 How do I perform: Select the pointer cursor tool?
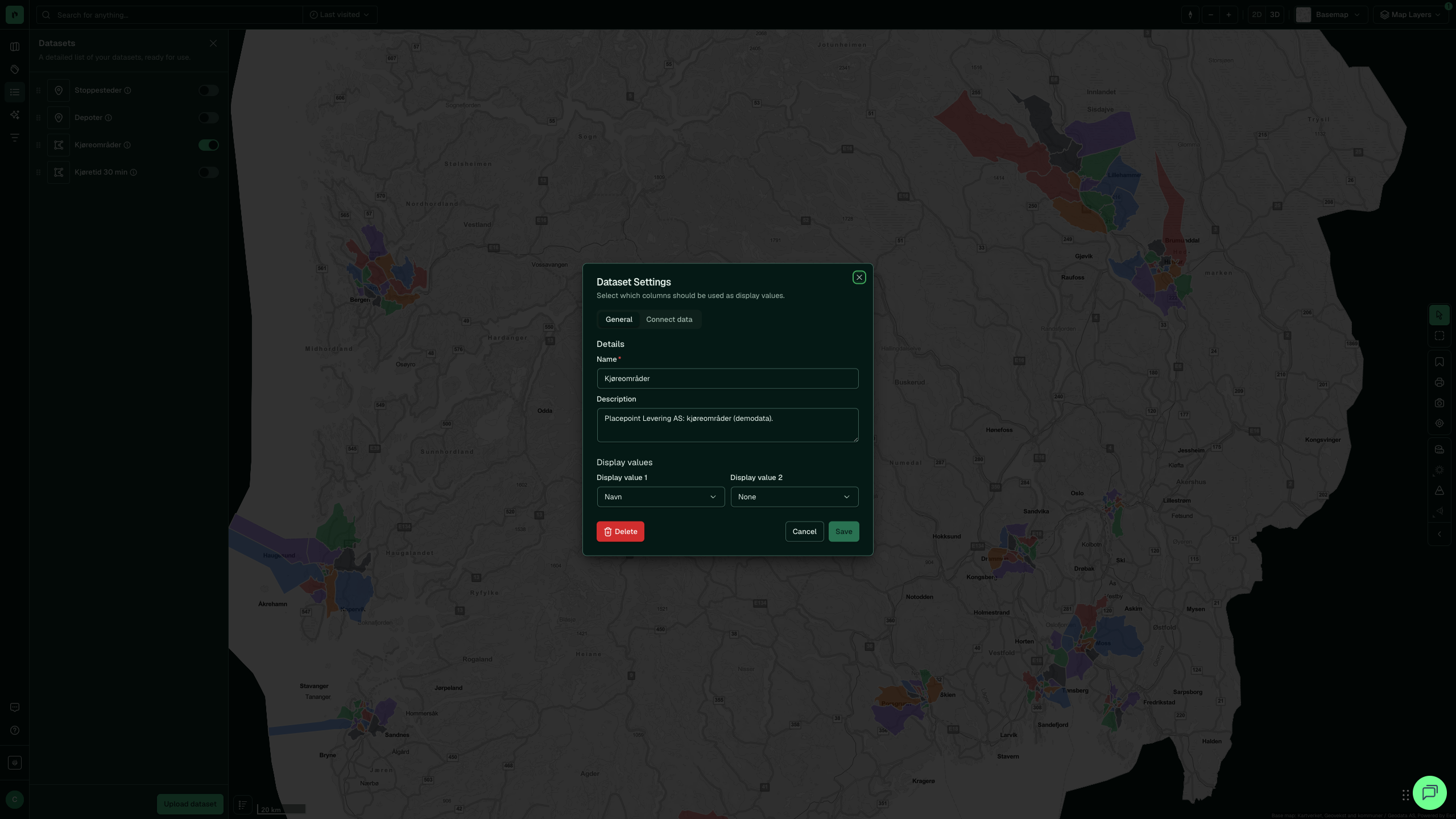click(x=1440, y=315)
